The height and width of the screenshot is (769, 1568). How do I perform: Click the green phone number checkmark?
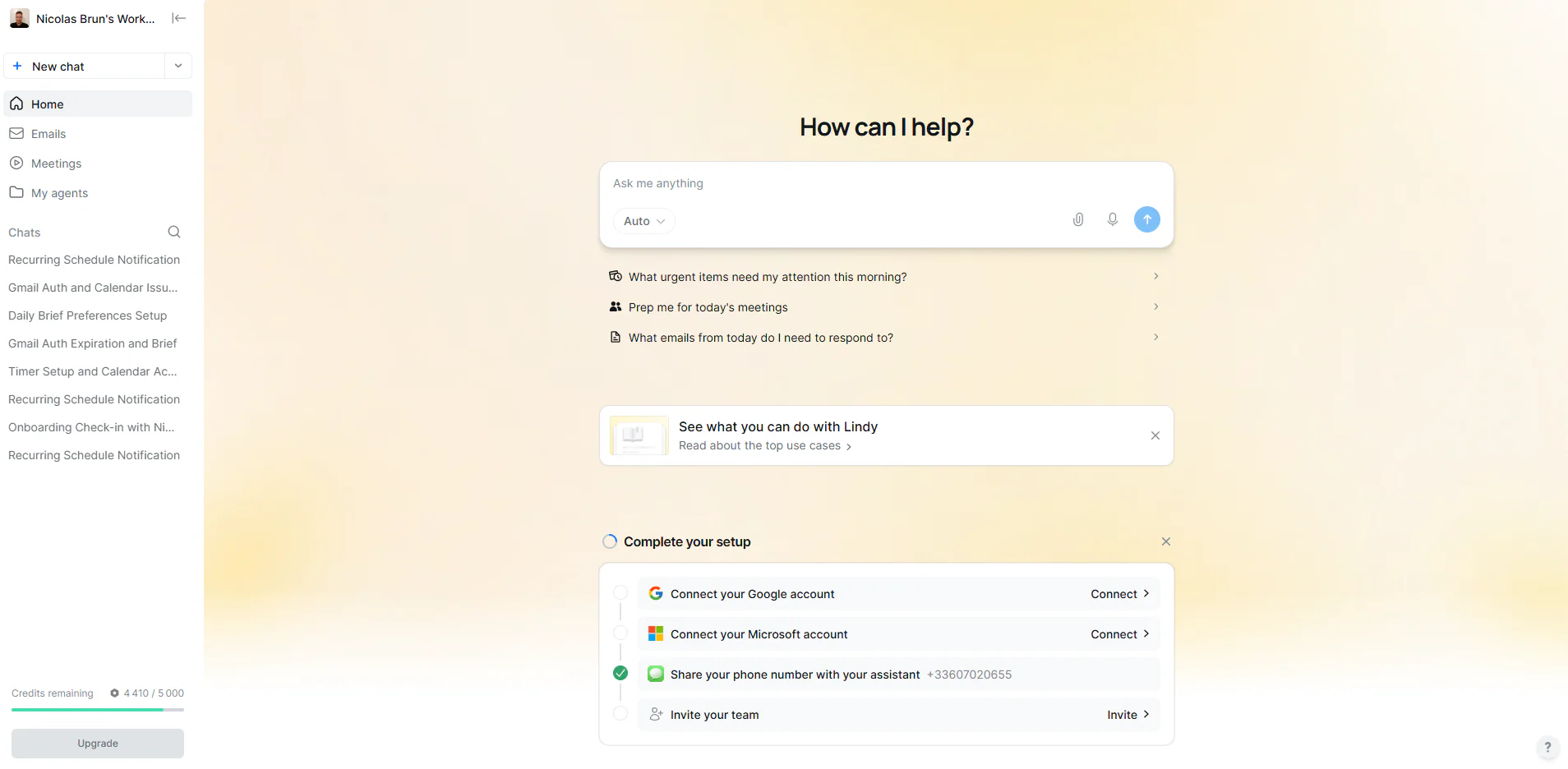point(620,673)
